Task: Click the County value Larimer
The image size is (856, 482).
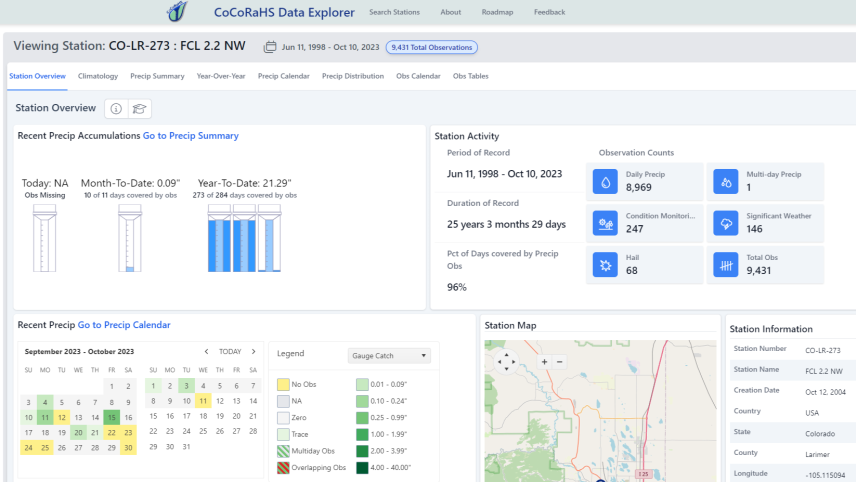Action: click(x=817, y=454)
